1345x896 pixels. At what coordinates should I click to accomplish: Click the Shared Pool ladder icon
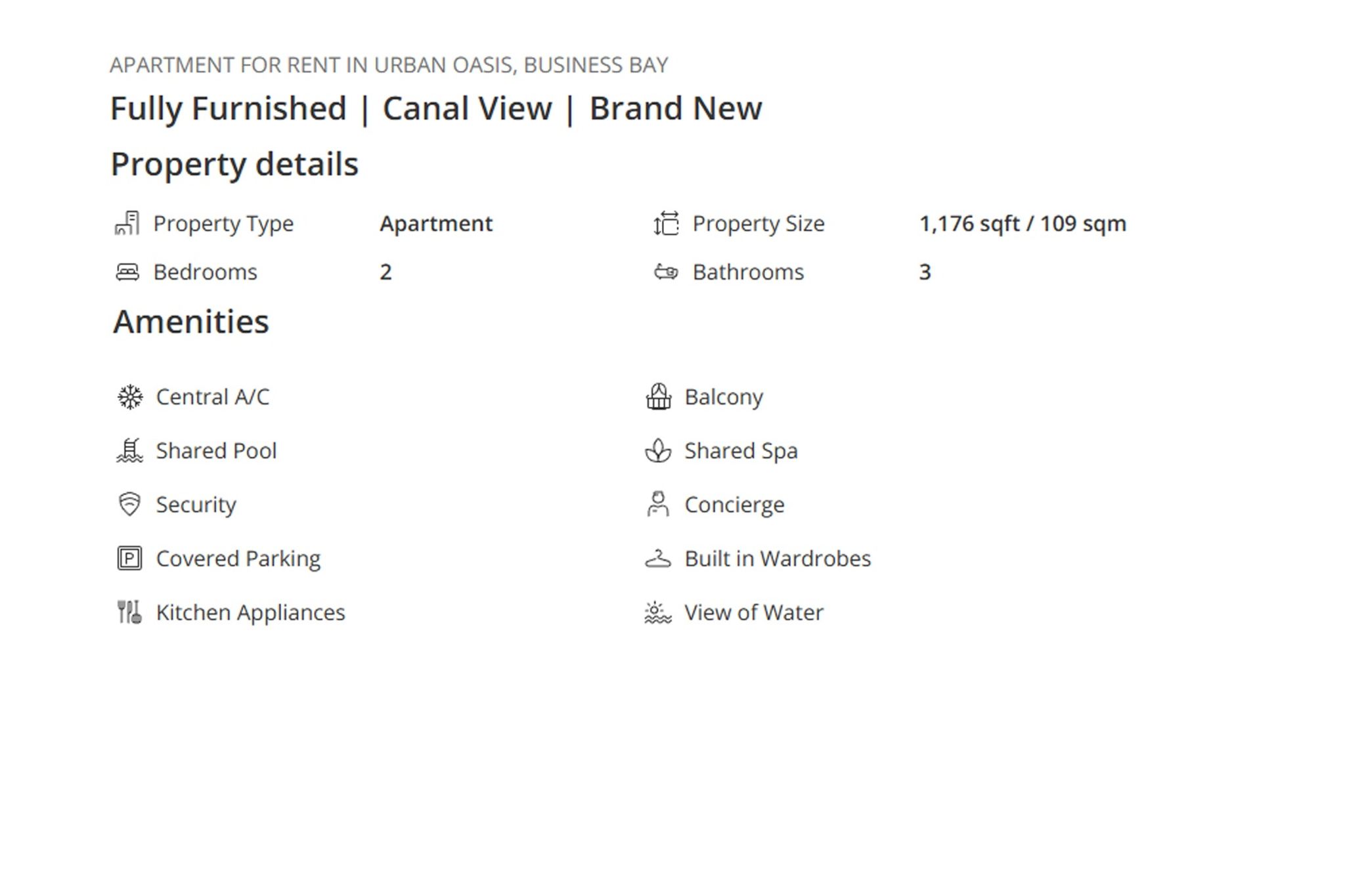[x=130, y=451]
